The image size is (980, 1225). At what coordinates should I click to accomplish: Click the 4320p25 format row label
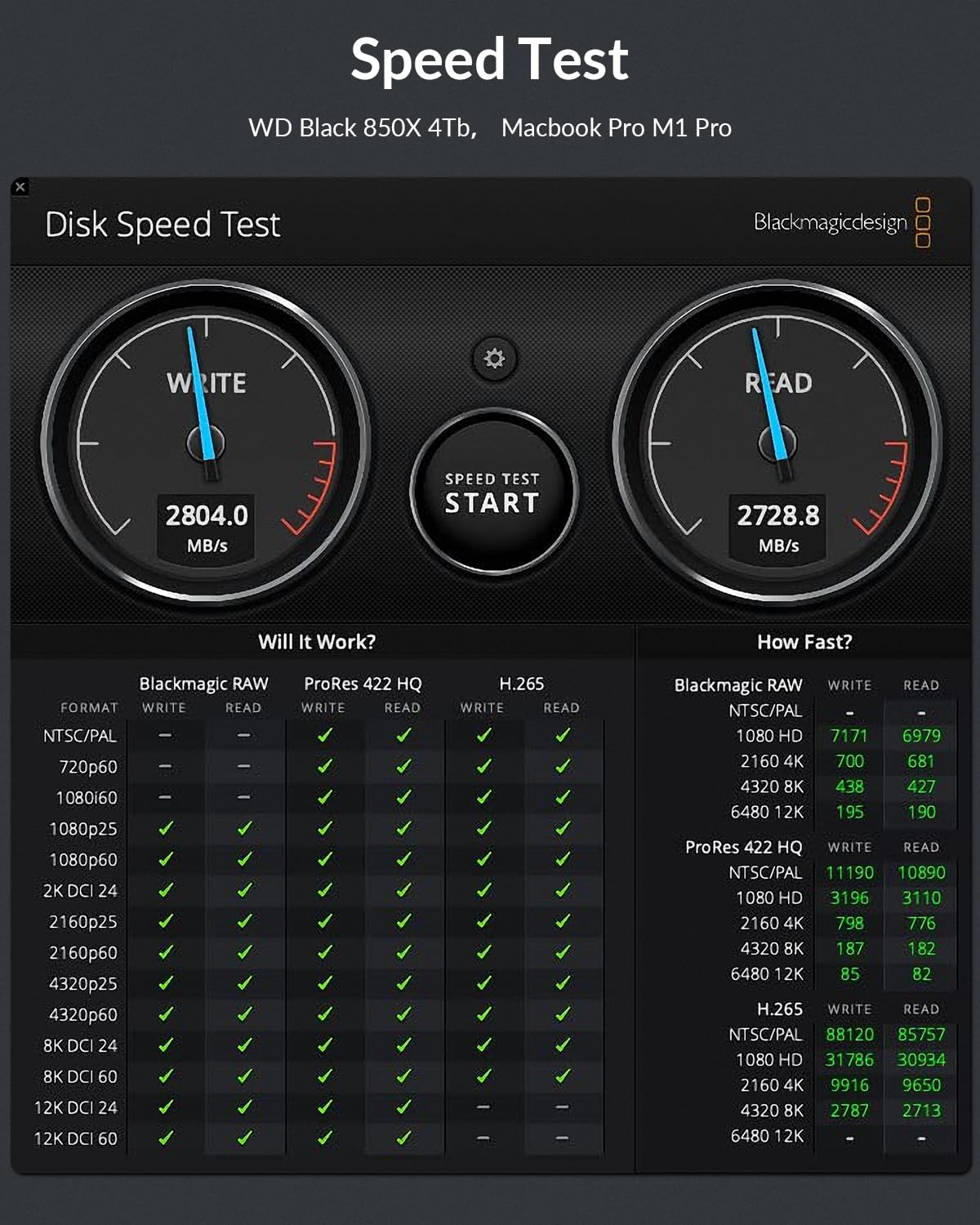point(83,984)
